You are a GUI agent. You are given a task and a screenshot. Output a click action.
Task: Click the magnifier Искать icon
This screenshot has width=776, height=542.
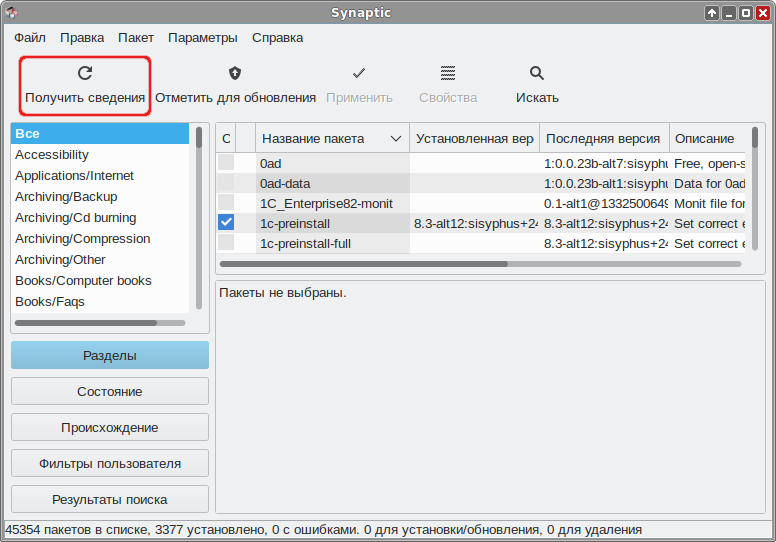[x=537, y=73]
